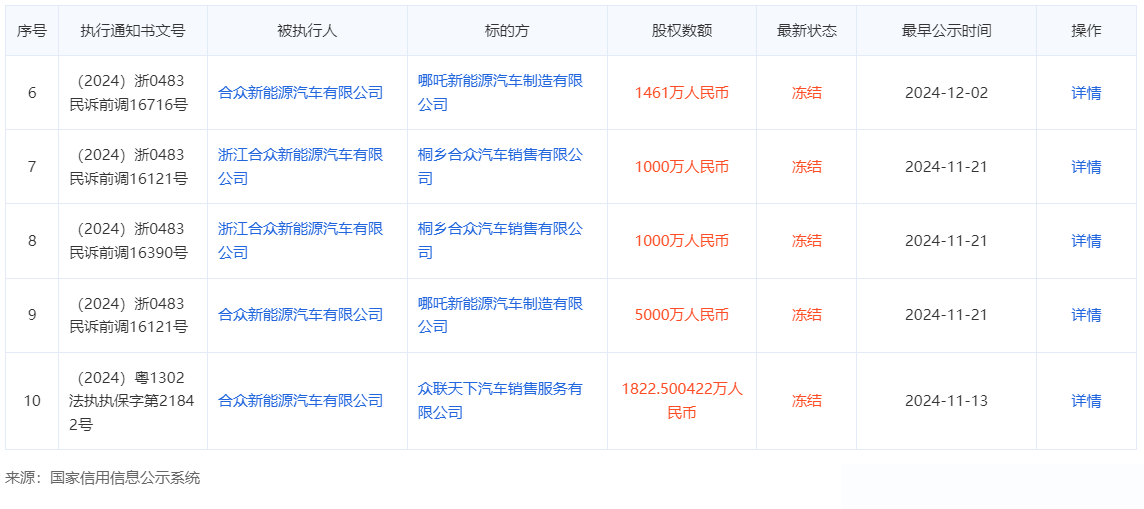Screen dimensions: 1144x509
Task: Select row 7 document number 民诉前调16121号
Action: coord(128,179)
